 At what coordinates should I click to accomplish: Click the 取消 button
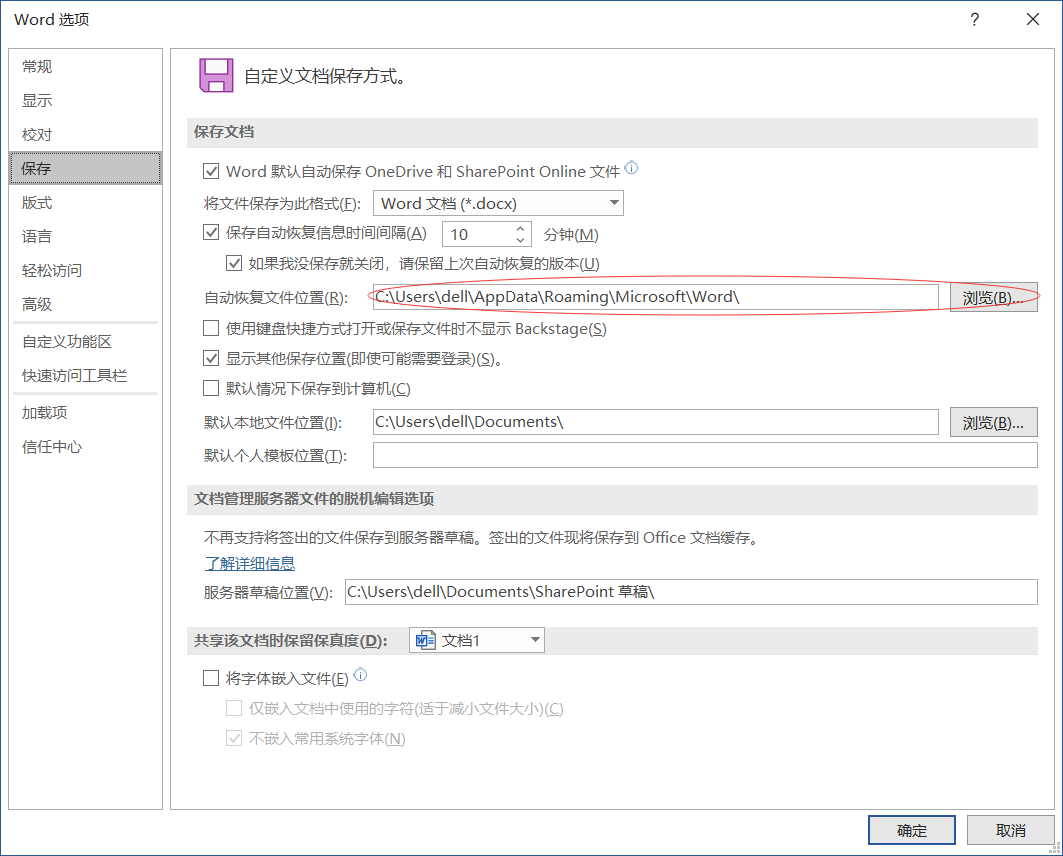[x=1010, y=830]
